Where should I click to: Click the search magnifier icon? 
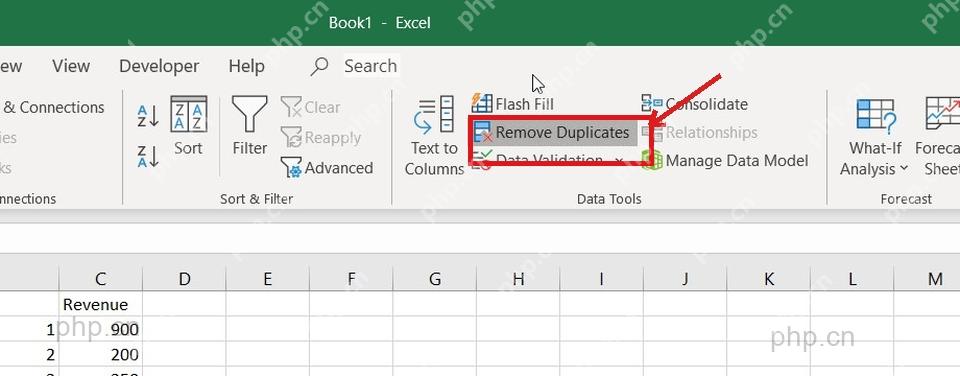pos(319,66)
